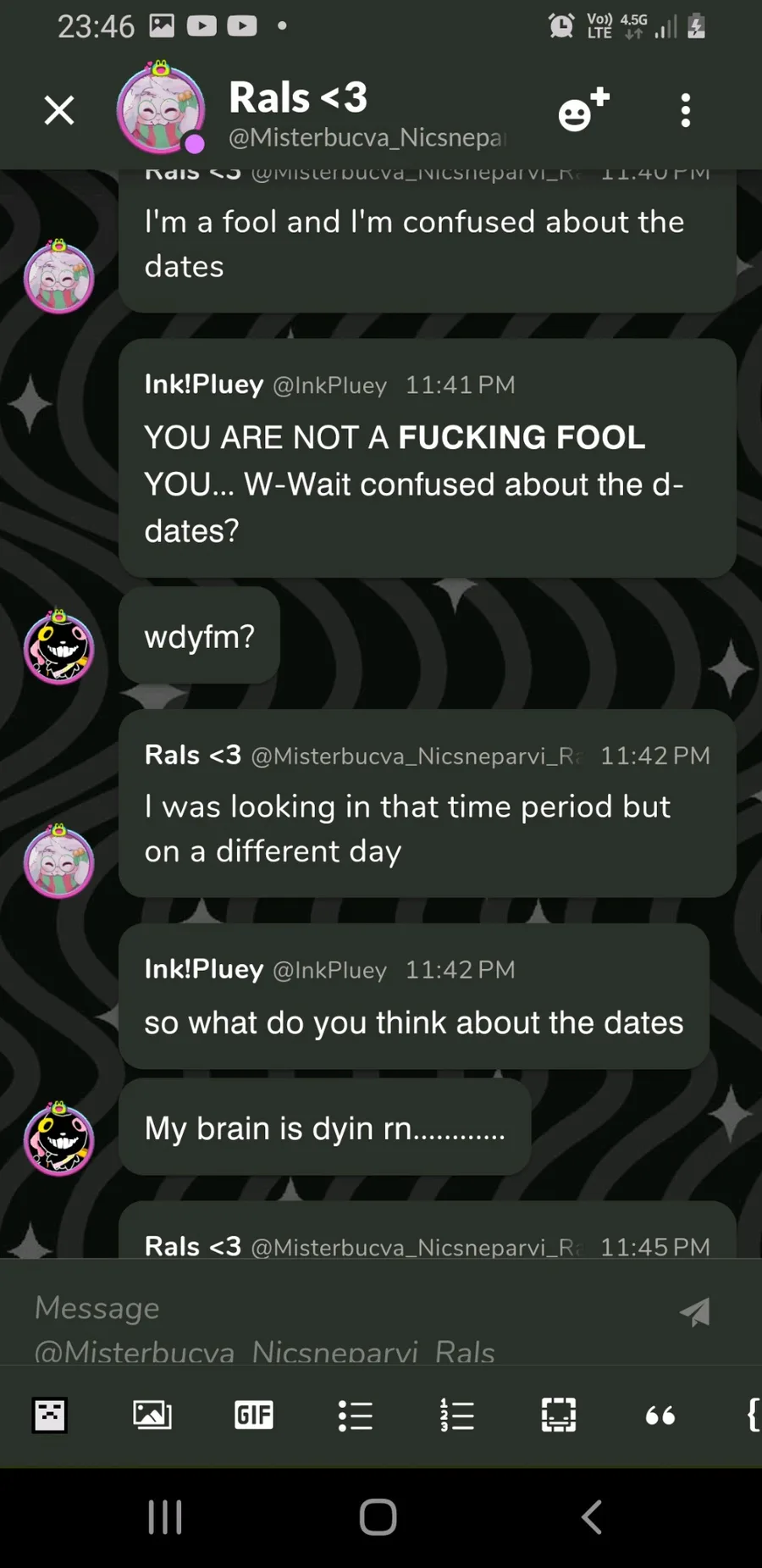The height and width of the screenshot is (1568, 762).
Task: Insert a block quote
Action: (660, 1416)
